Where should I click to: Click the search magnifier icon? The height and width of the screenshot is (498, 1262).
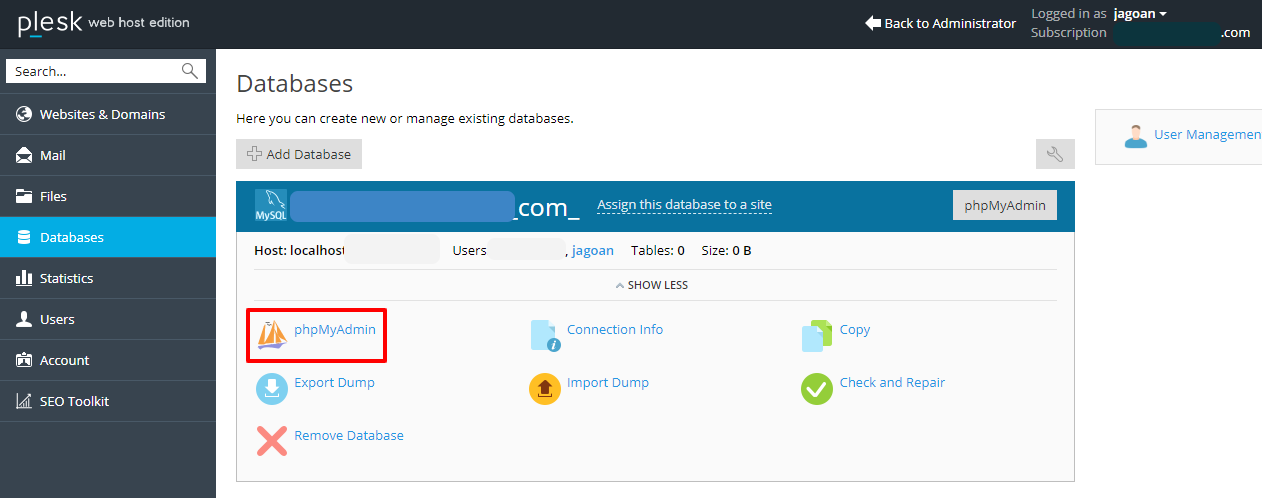click(189, 71)
